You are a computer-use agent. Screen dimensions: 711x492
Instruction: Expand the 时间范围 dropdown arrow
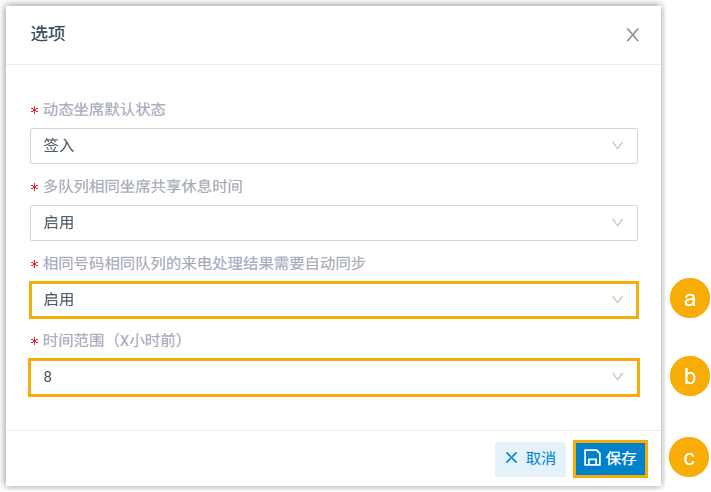(618, 377)
